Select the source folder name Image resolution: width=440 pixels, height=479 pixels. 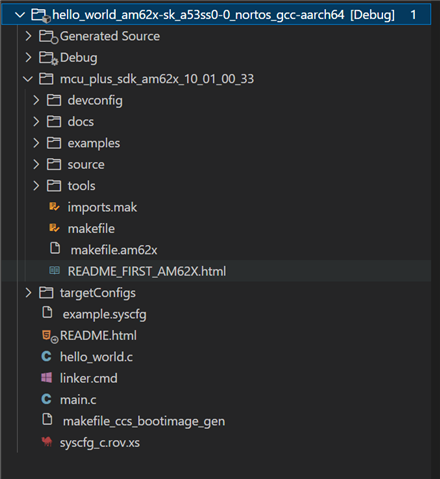pos(86,165)
